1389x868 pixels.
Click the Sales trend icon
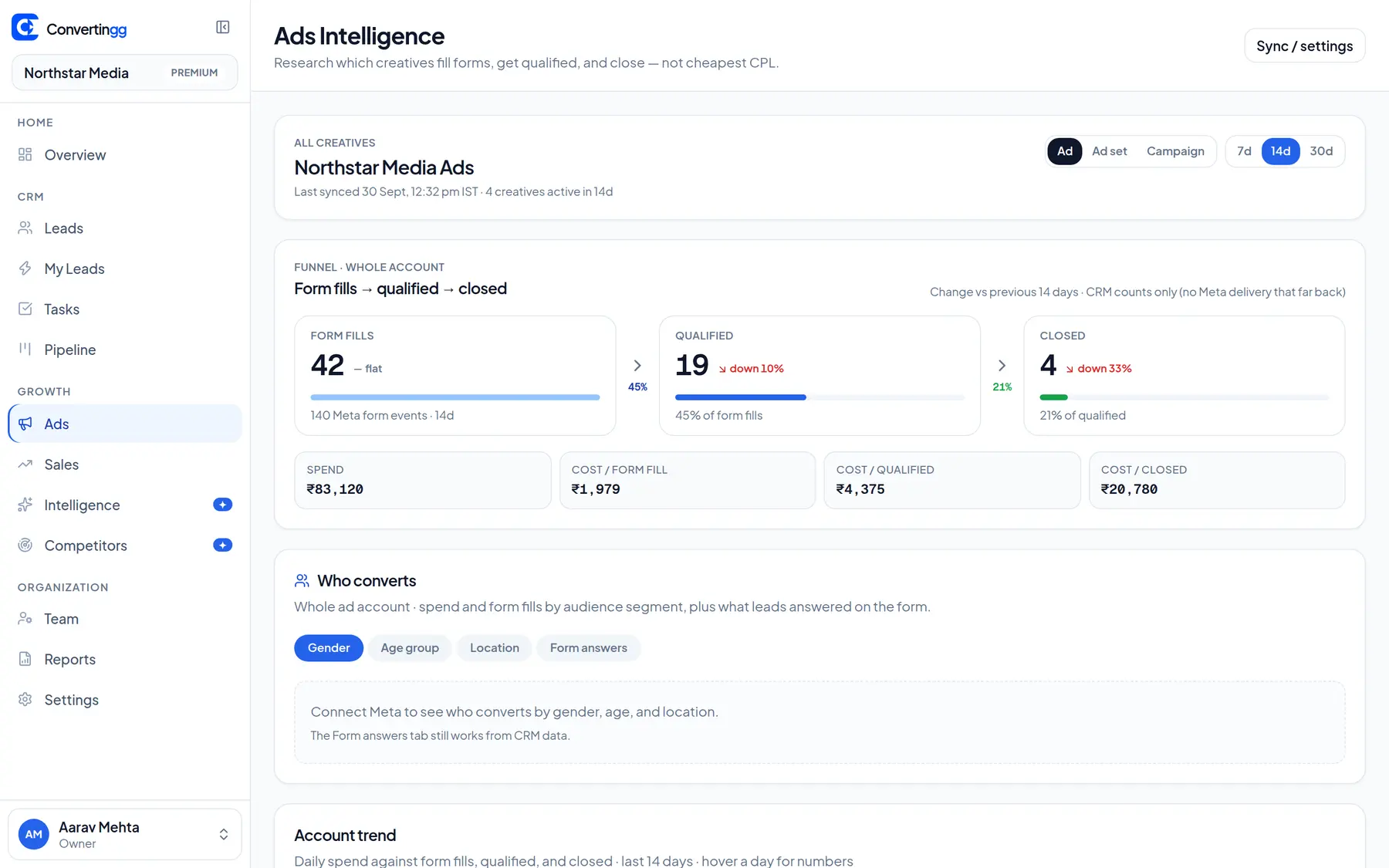click(x=25, y=464)
